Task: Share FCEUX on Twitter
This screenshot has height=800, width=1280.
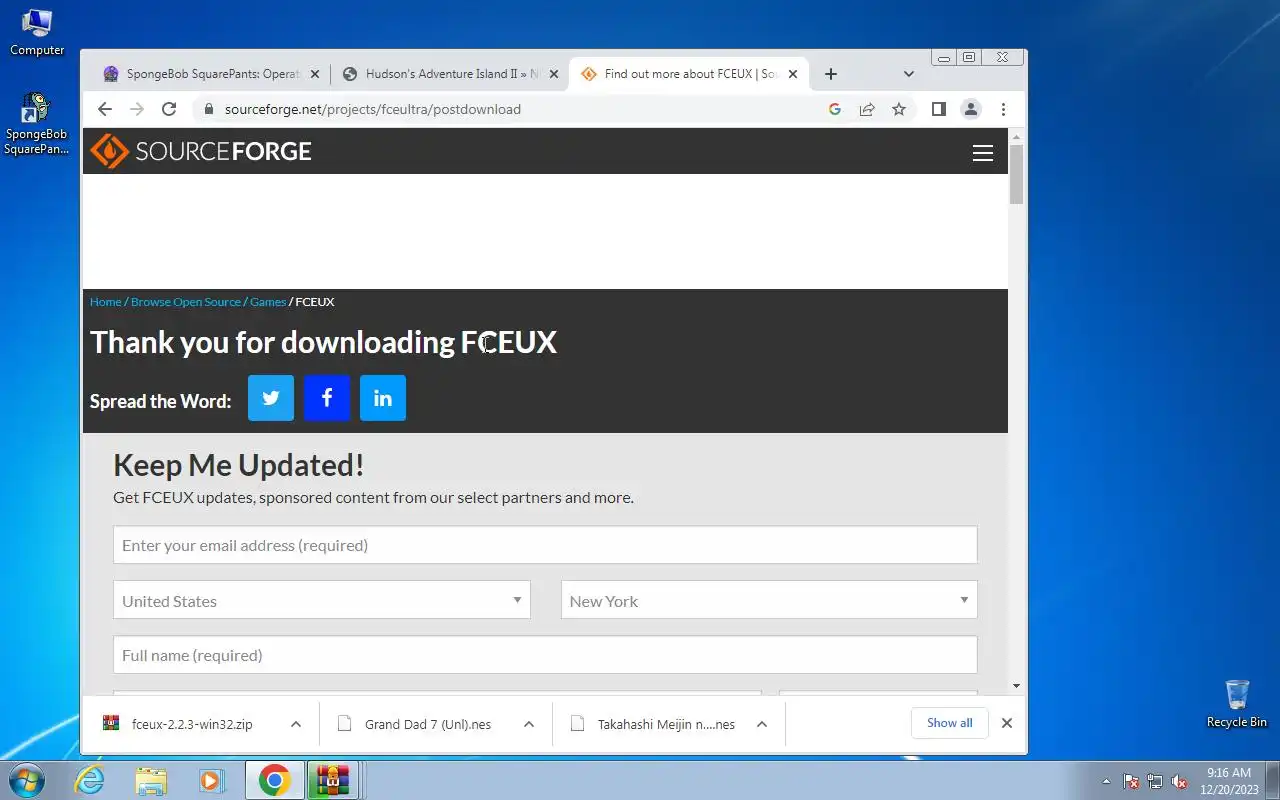Action: [x=271, y=398]
